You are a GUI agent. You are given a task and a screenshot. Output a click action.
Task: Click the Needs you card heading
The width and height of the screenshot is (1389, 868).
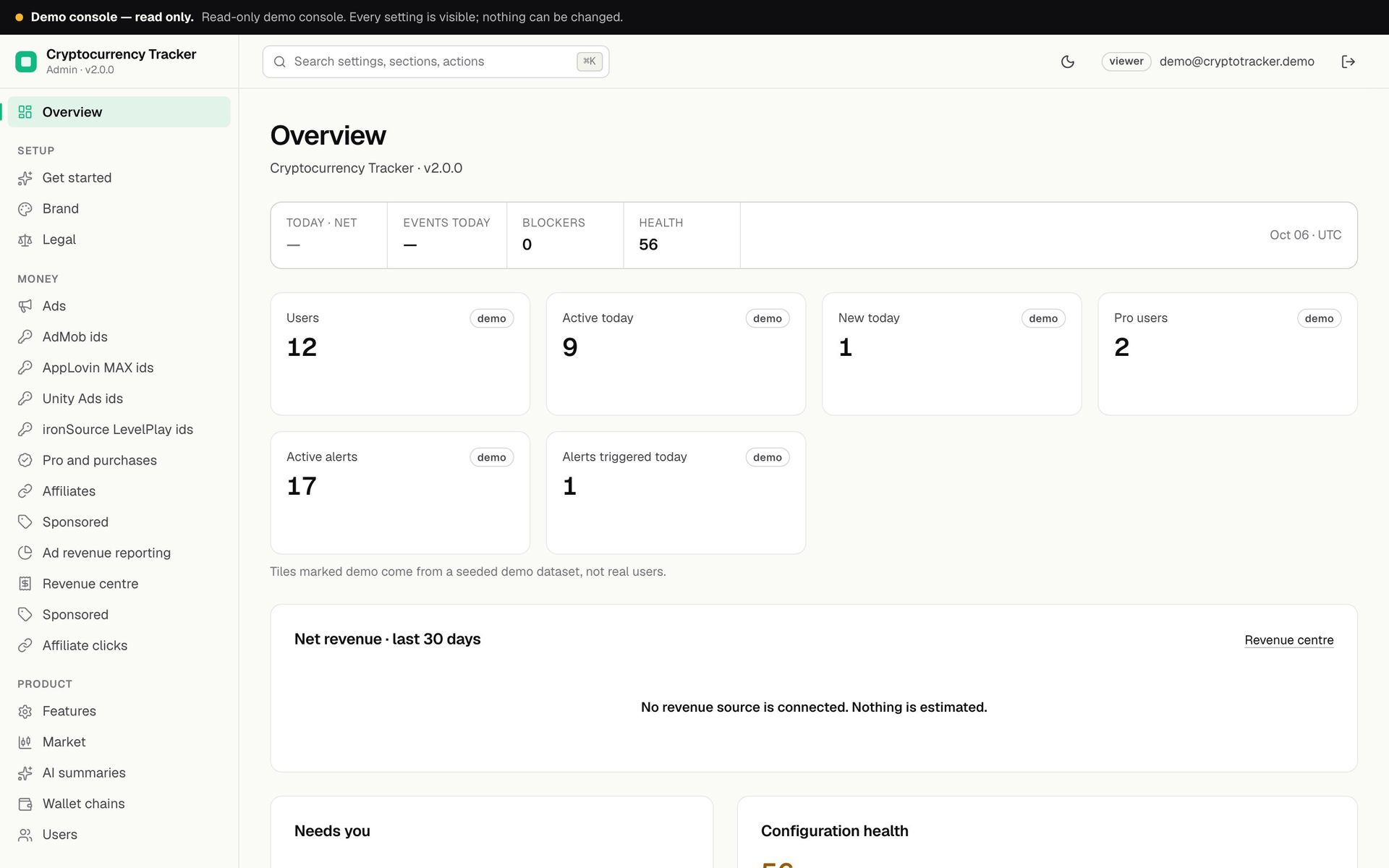pyautogui.click(x=332, y=831)
